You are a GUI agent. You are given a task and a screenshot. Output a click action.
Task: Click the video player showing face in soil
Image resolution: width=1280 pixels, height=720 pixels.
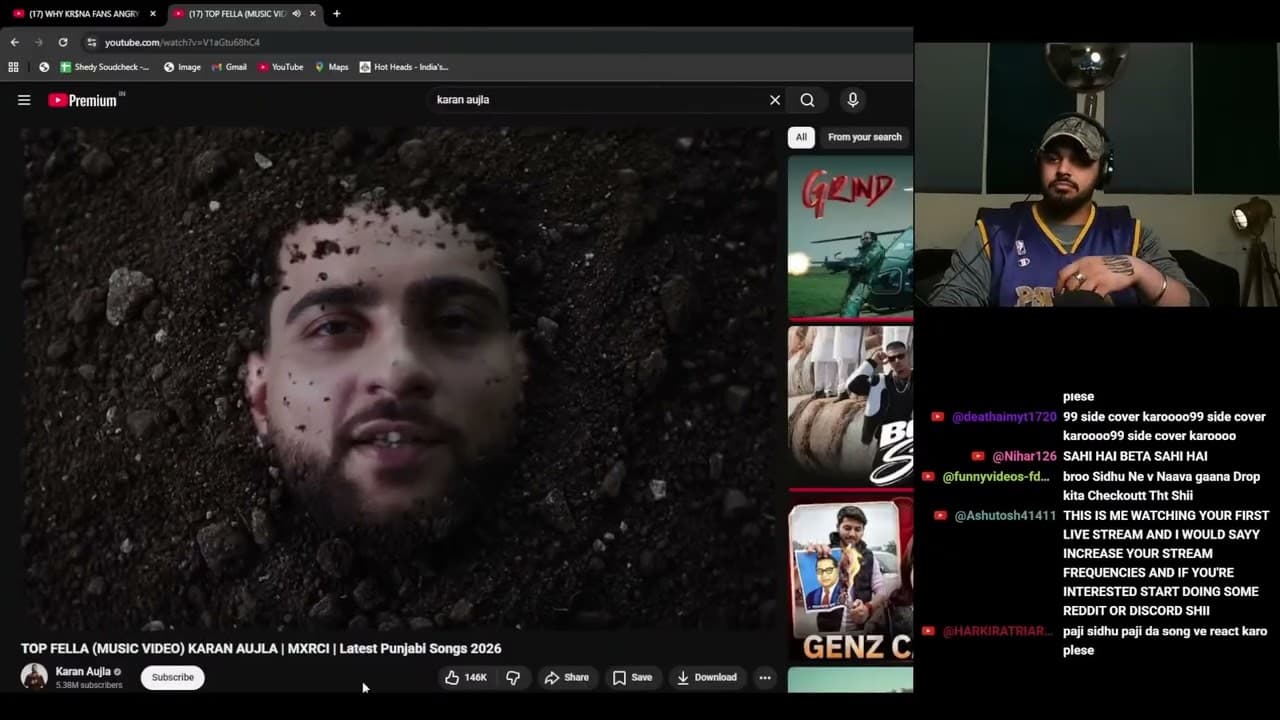coord(399,379)
